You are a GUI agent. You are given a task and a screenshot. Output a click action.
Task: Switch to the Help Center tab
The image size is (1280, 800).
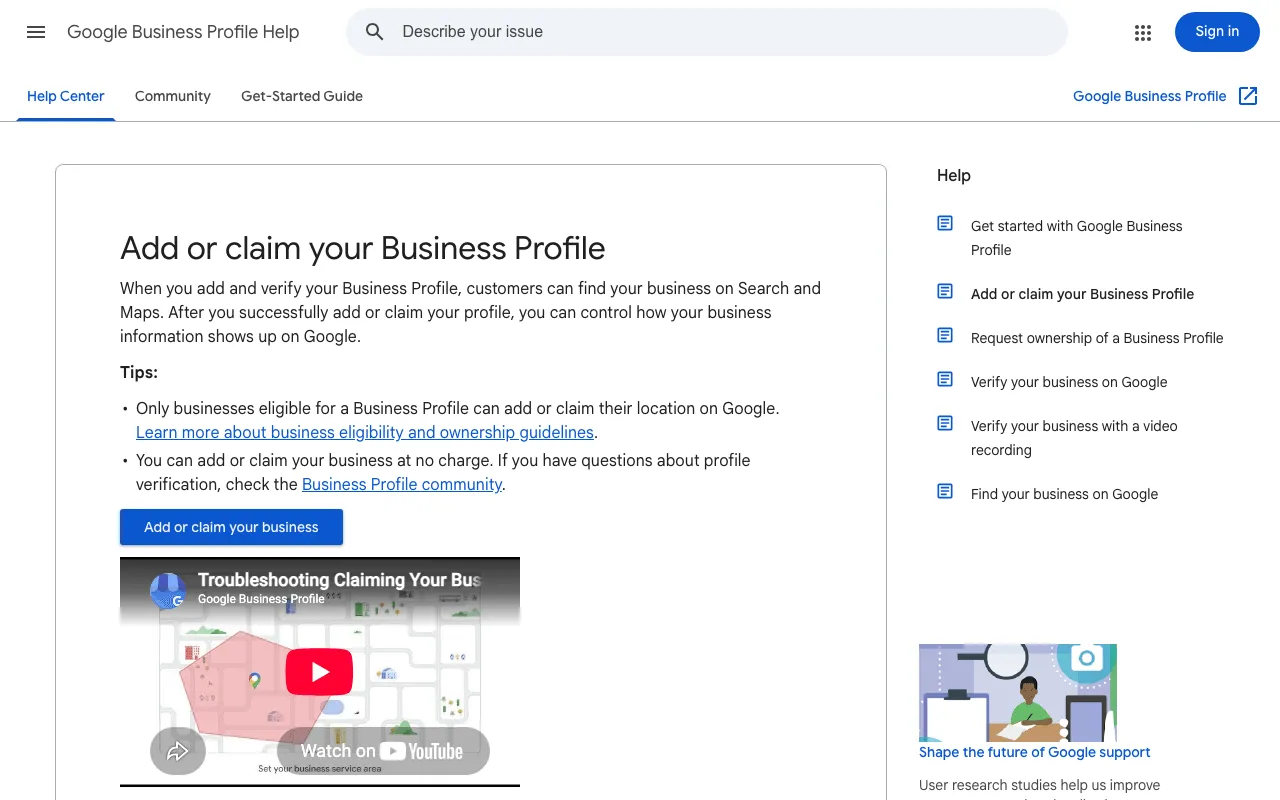[x=66, y=96]
